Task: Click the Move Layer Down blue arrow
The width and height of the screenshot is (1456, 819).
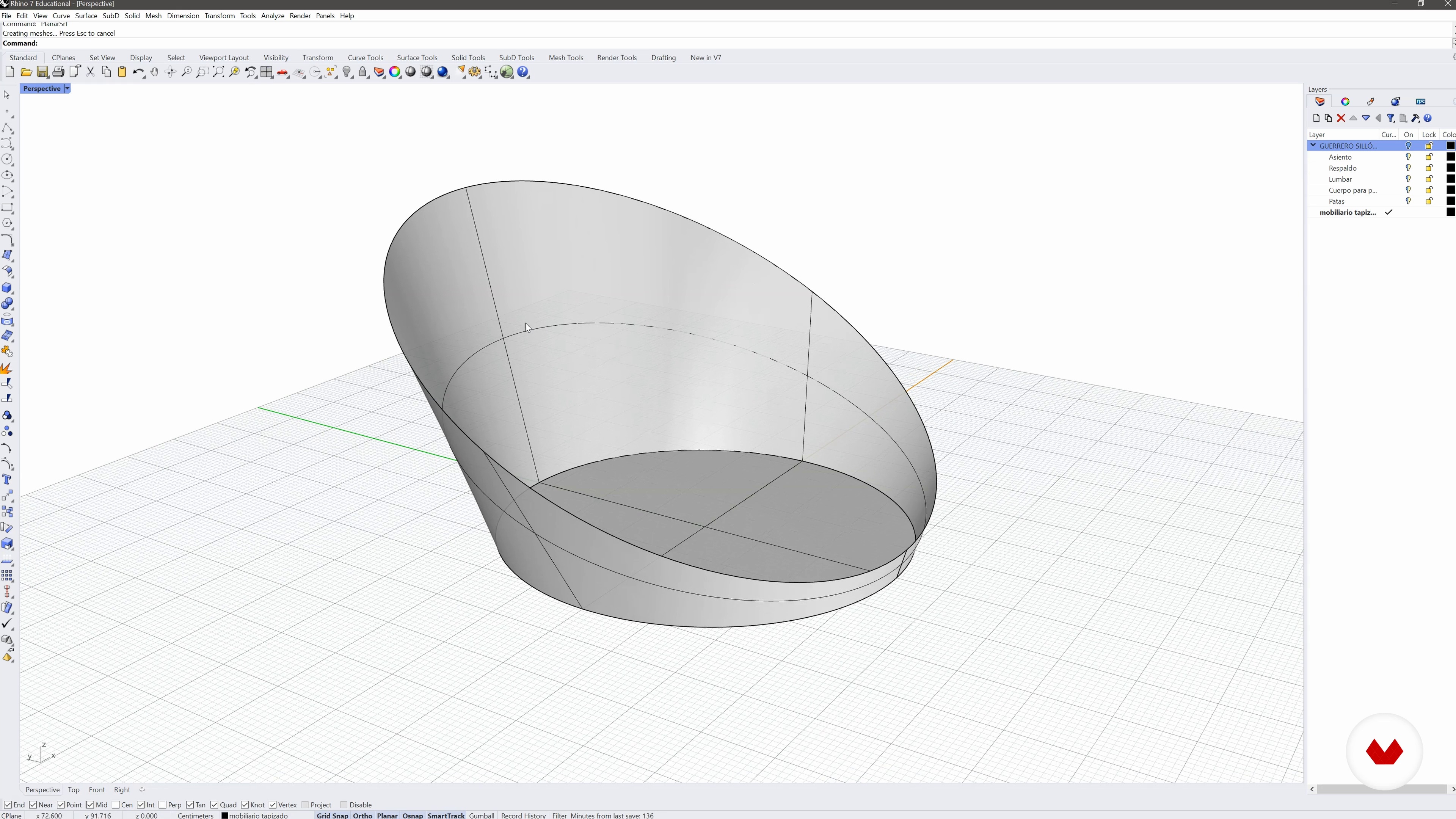Action: [1365, 118]
